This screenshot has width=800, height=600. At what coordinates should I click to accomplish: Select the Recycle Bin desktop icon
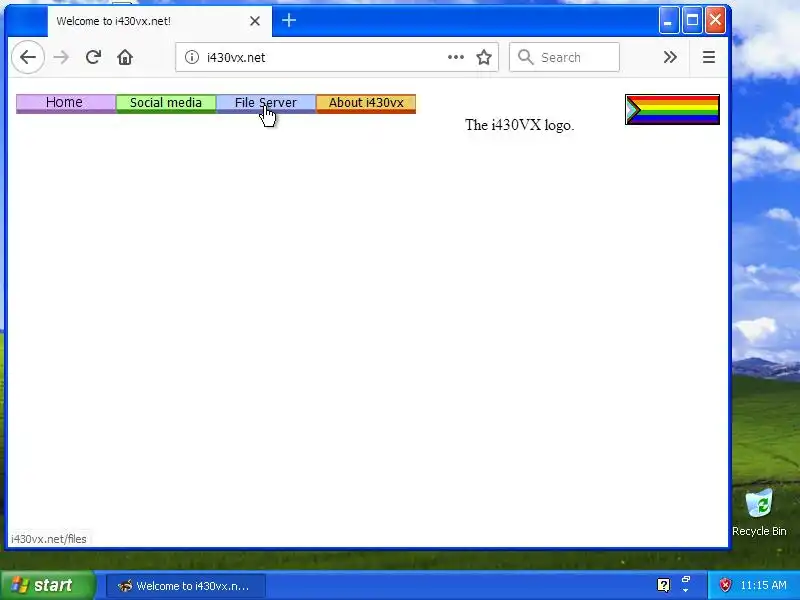[x=759, y=512]
